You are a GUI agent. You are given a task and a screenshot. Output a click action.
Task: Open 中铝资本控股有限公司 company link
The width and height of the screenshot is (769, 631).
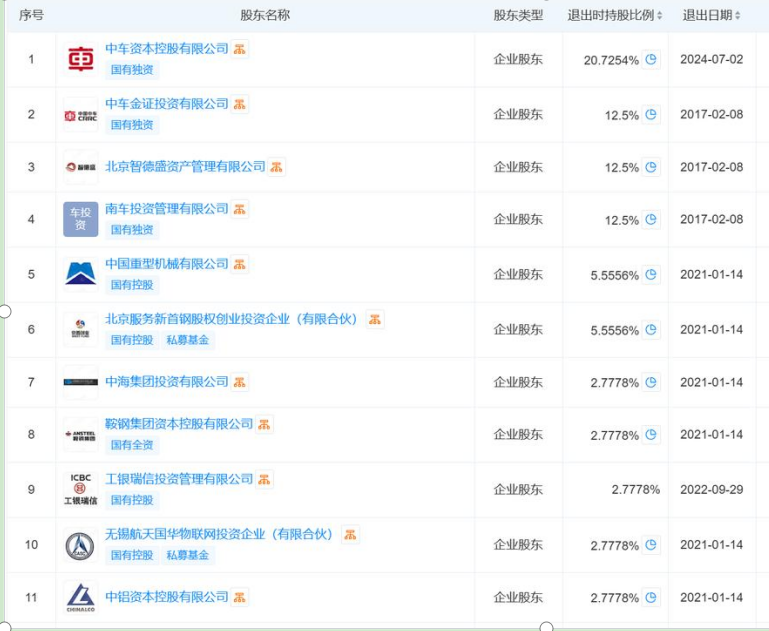[x=167, y=597]
